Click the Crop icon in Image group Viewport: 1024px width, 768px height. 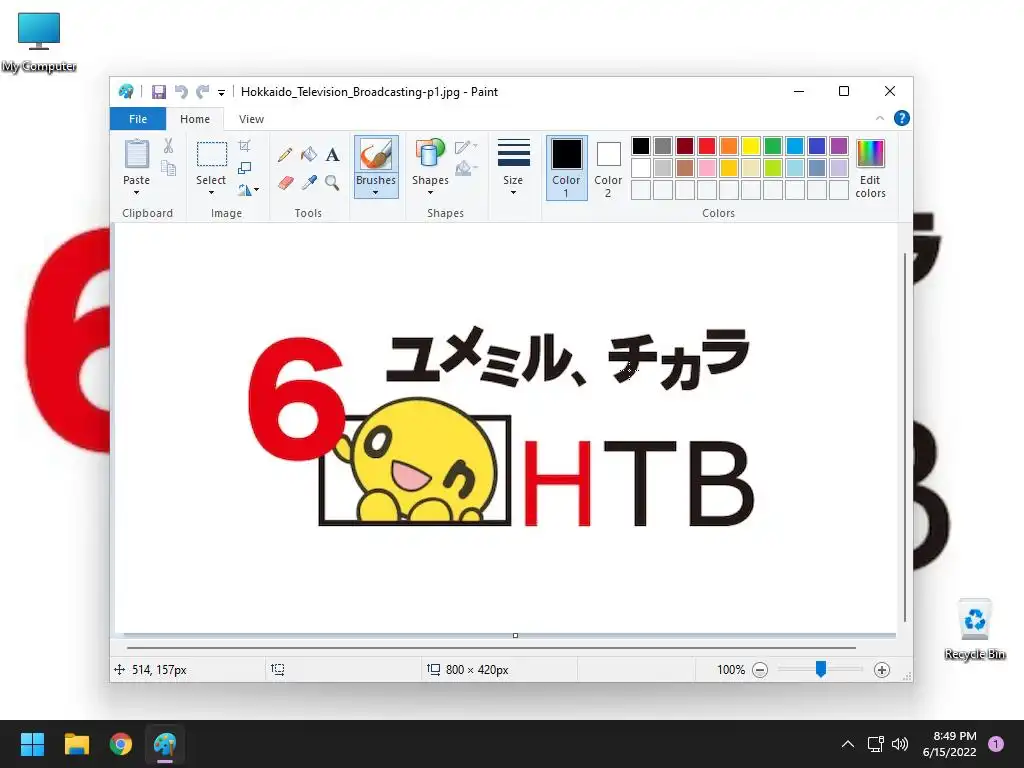(244, 146)
